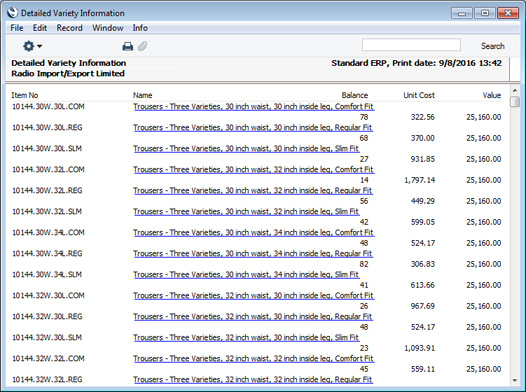Select item number 10144.30W.32L.SLM
This screenshot has width=526, height=392.
(x=47, y=212)
